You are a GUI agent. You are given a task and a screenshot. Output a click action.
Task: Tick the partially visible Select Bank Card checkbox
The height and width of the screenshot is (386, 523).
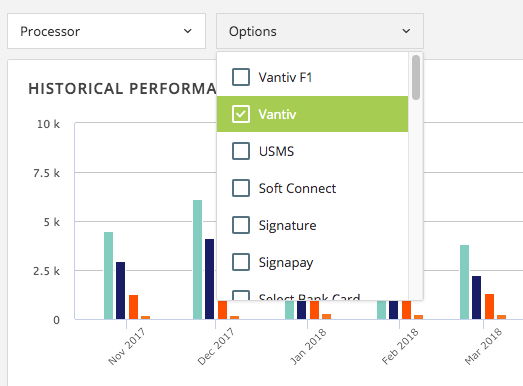pyautogui.click(x=241, y=295)
